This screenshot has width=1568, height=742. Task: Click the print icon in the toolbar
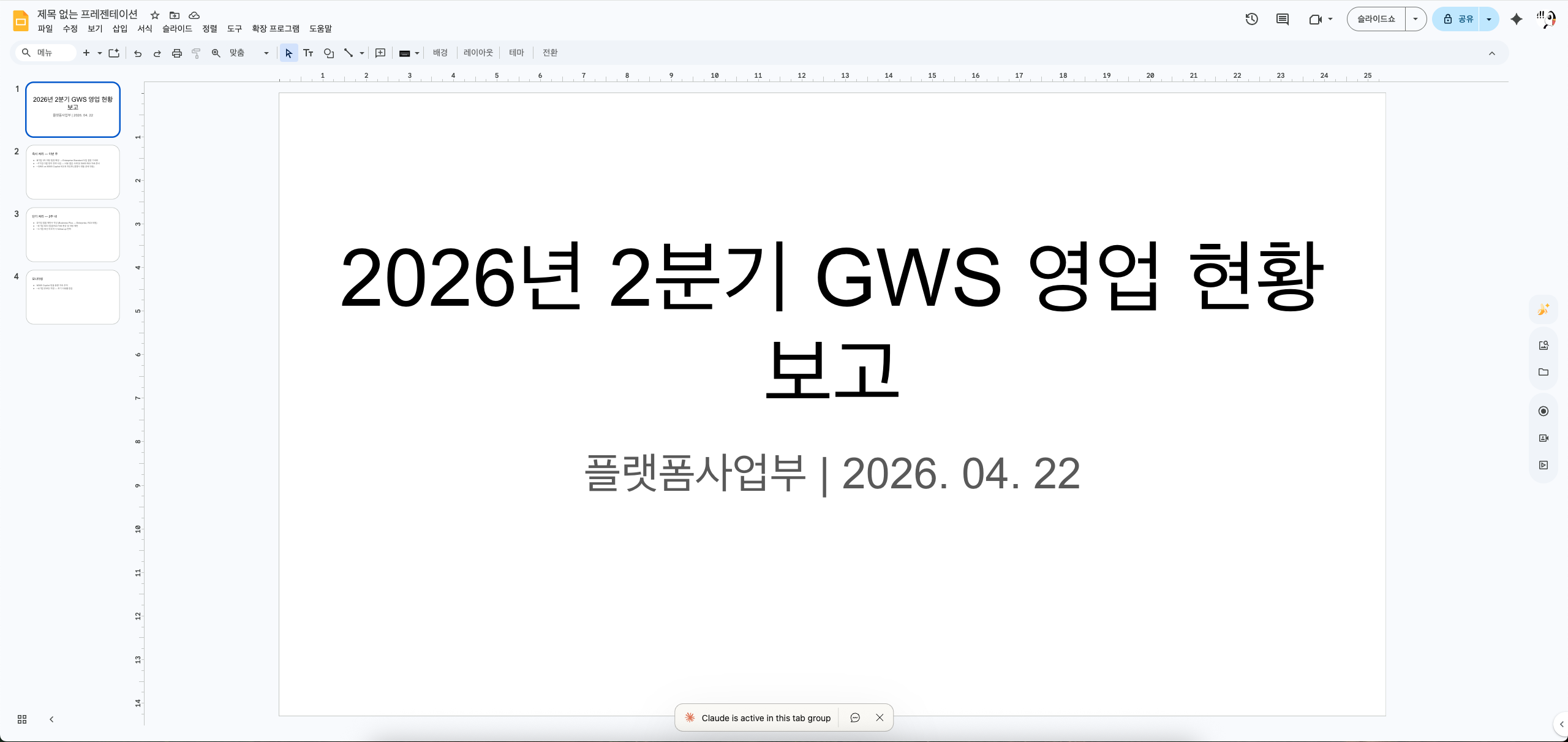click(x=177, y=53)
